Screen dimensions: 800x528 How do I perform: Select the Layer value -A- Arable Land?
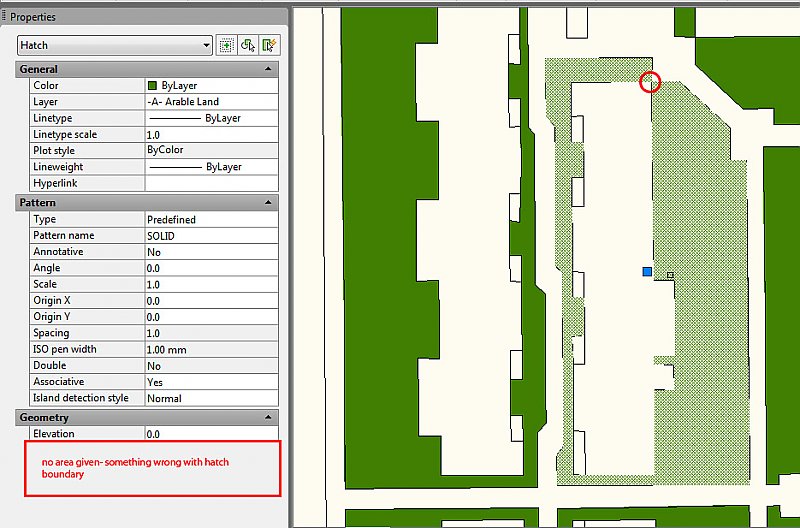click(212, 102)
